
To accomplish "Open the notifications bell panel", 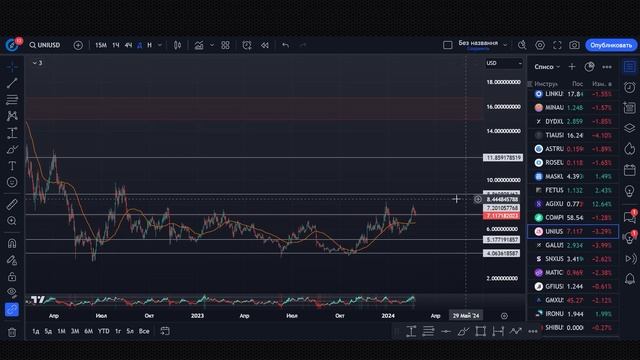I will pyautogui.click(x=629, y=279).
